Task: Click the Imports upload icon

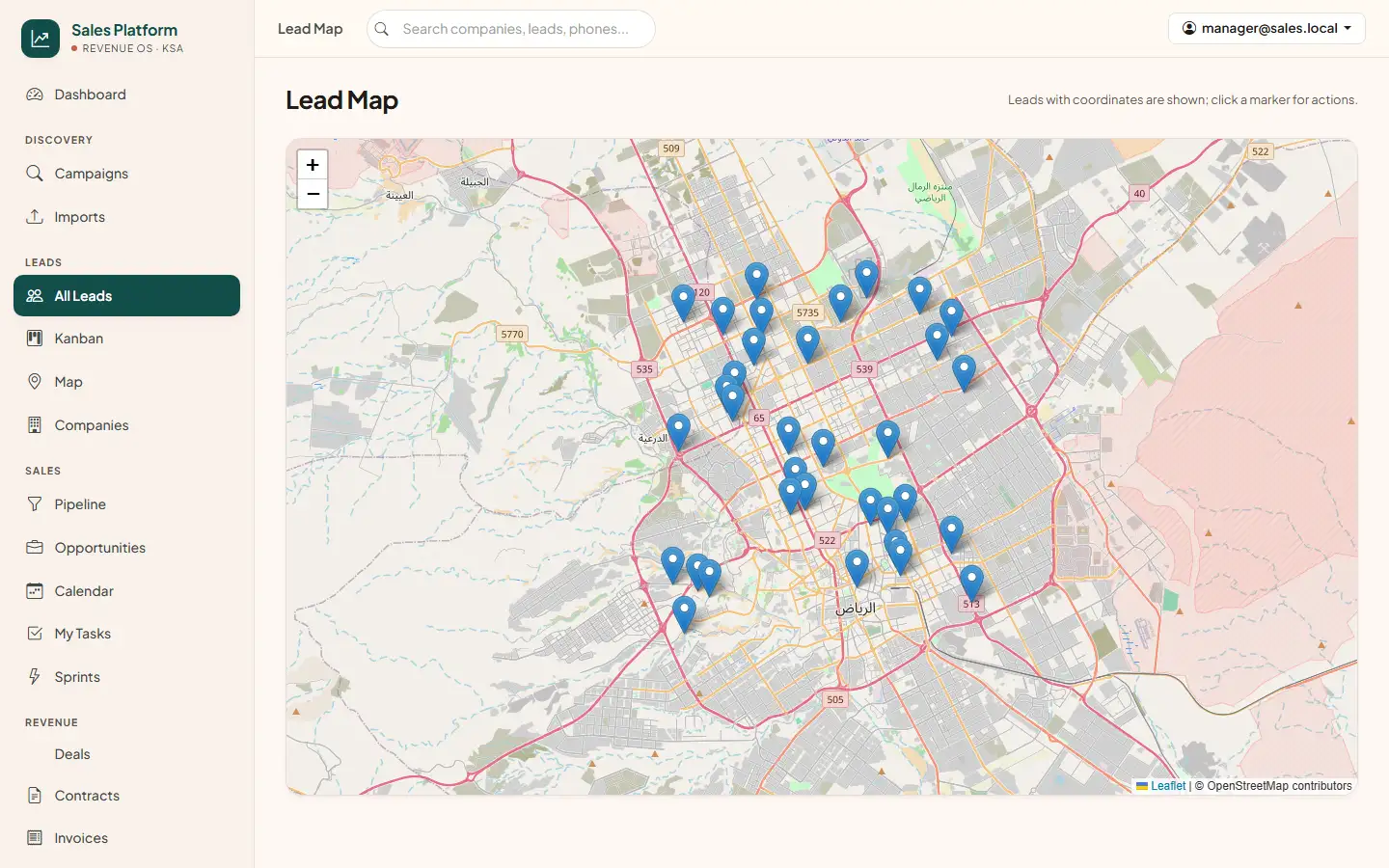Action: point(35,217)
